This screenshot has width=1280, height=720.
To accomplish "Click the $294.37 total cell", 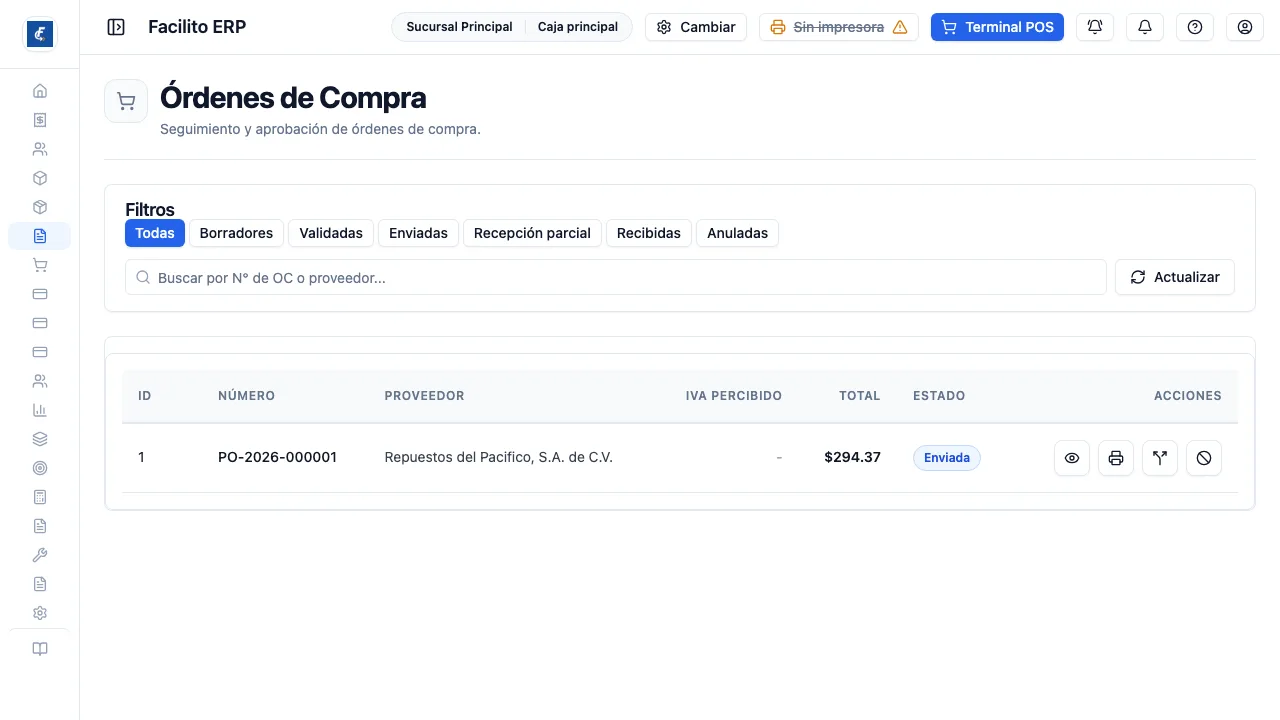I will [852, 457].
